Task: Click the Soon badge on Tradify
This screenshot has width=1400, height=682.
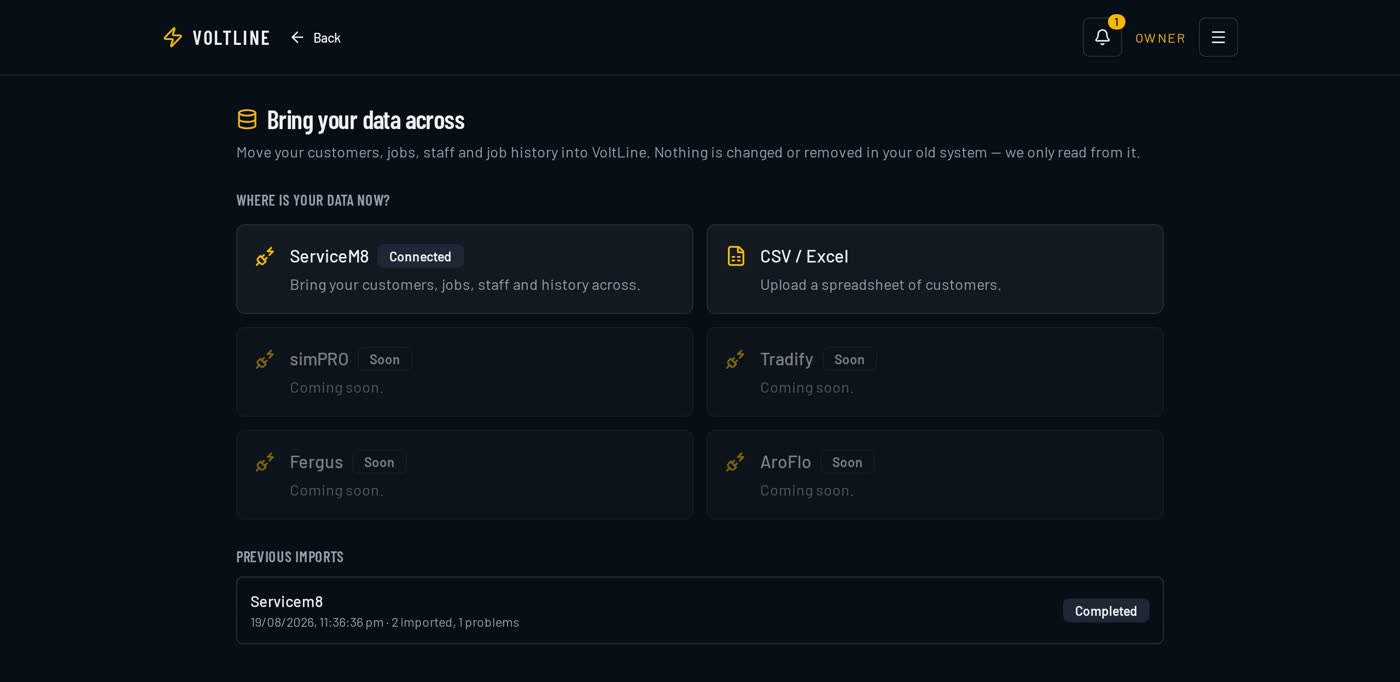Action: 849,359
